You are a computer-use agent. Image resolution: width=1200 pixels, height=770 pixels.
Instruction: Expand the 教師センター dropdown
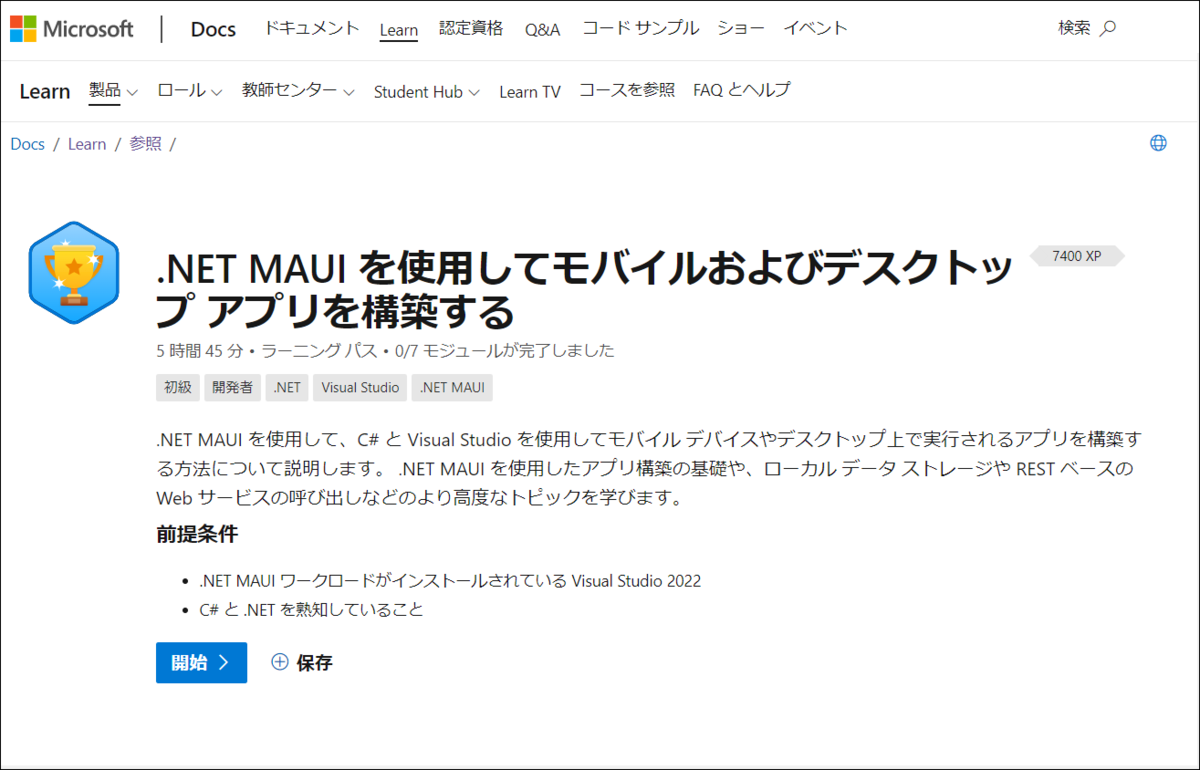tap(298, 91)
